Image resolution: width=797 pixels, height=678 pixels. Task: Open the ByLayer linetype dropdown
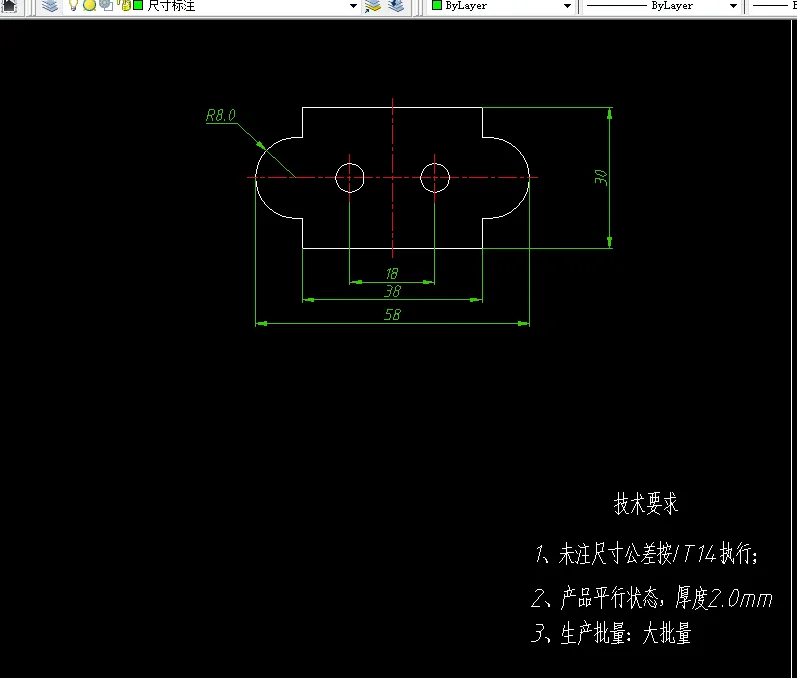point(733,6)
